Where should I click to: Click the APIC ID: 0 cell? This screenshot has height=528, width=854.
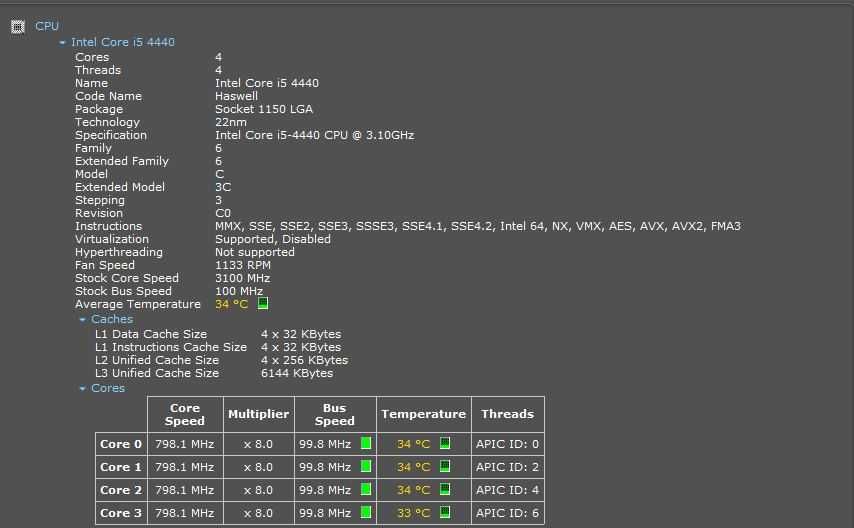tap(508, 444)
